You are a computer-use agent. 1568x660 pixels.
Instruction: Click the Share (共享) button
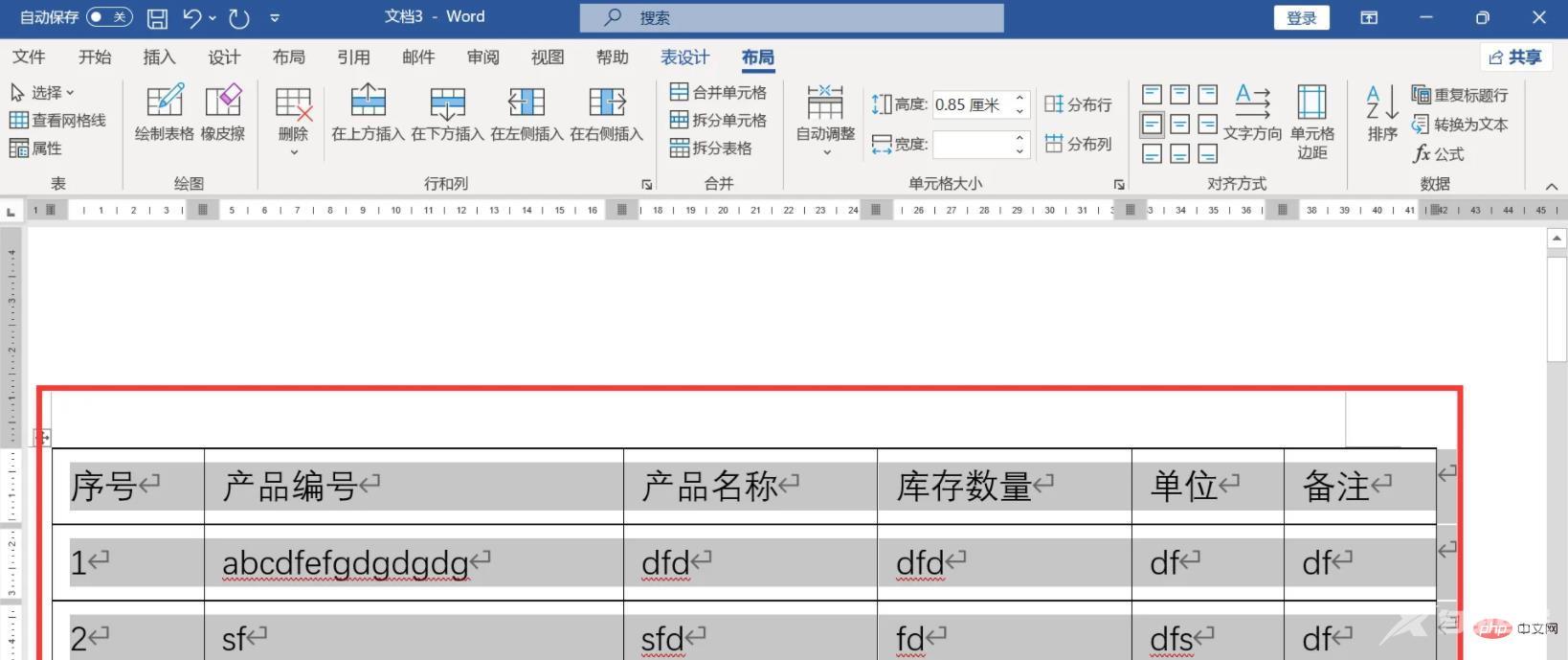tap(1514, 57)
